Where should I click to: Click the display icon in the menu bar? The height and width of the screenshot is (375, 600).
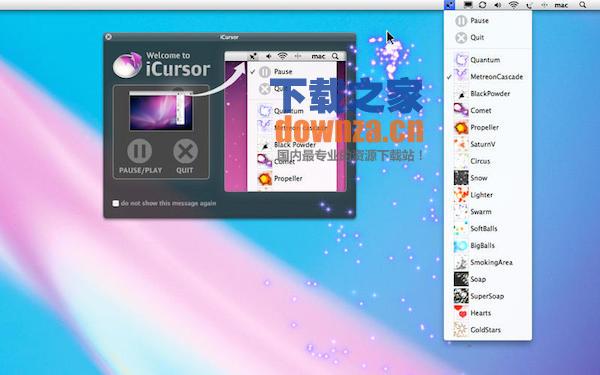[x=468, y=5]
